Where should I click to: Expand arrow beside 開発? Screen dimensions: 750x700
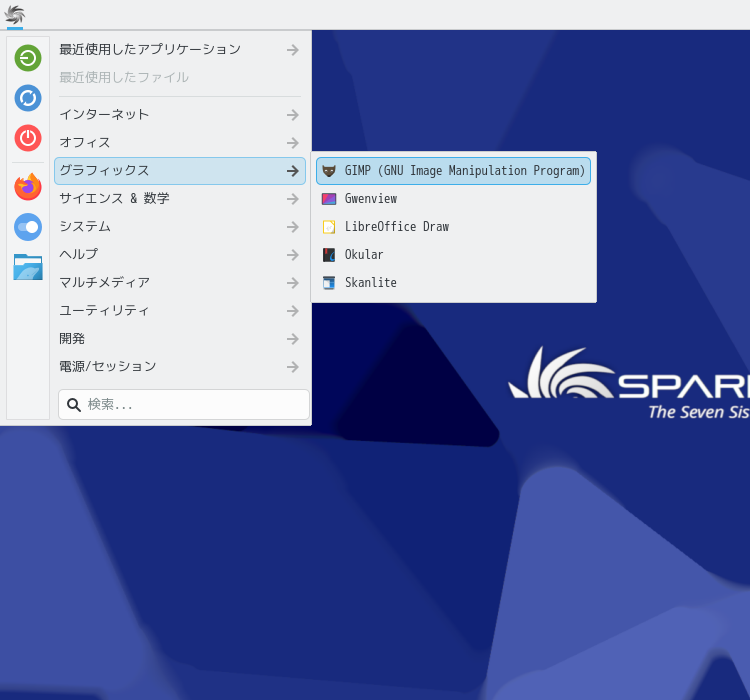click(293, 339)
